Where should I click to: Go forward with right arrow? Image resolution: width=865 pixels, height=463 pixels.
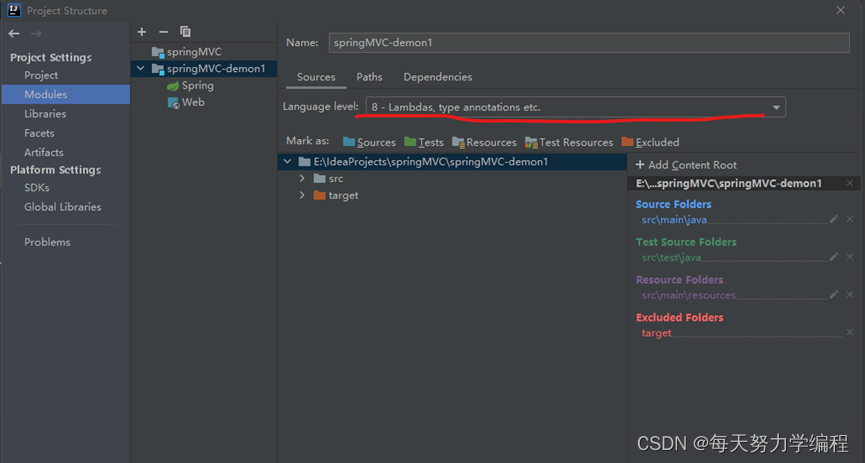click(x=36, y=34)
